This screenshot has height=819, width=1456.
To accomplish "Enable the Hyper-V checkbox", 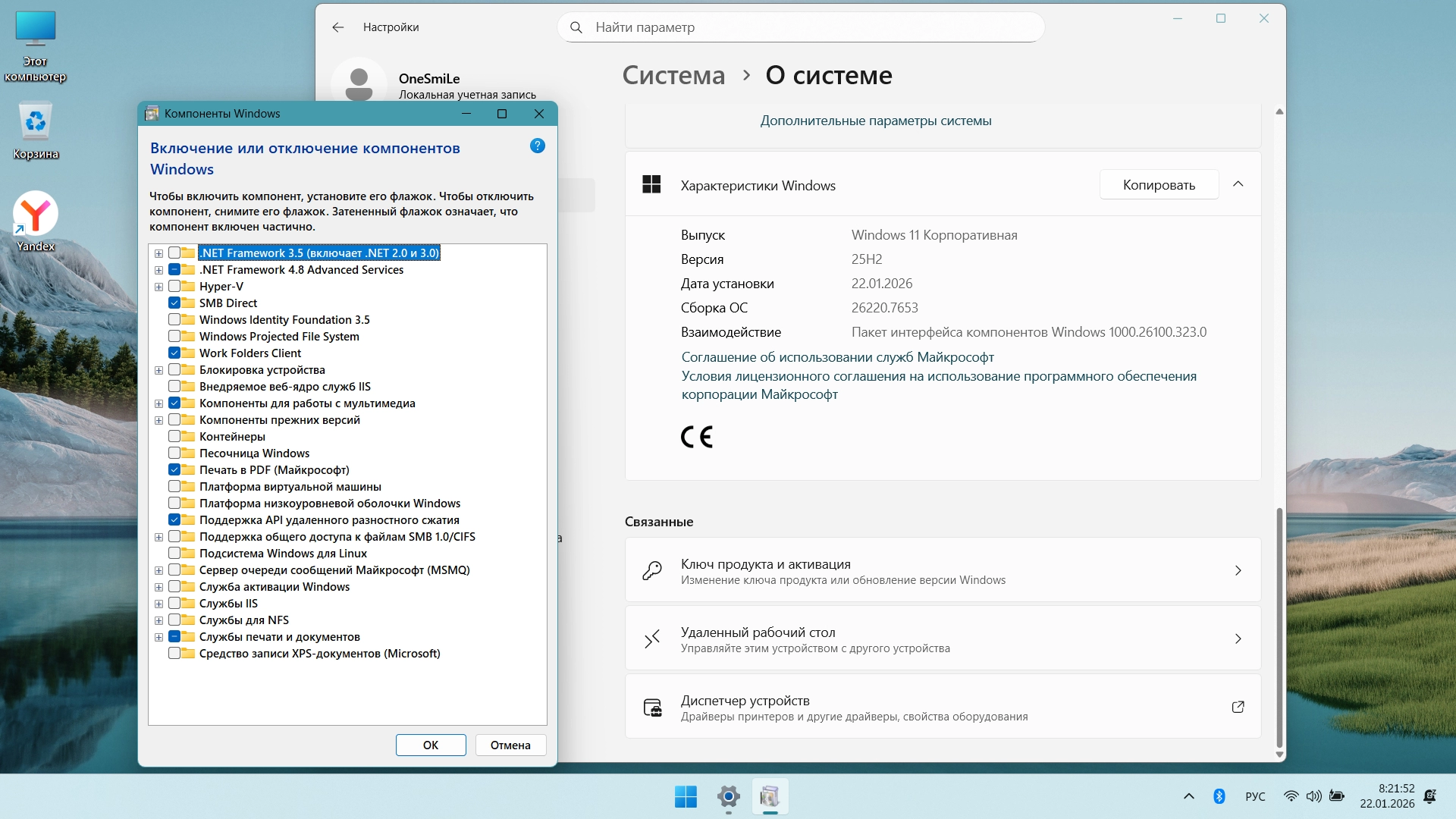I will pos(174,287).
